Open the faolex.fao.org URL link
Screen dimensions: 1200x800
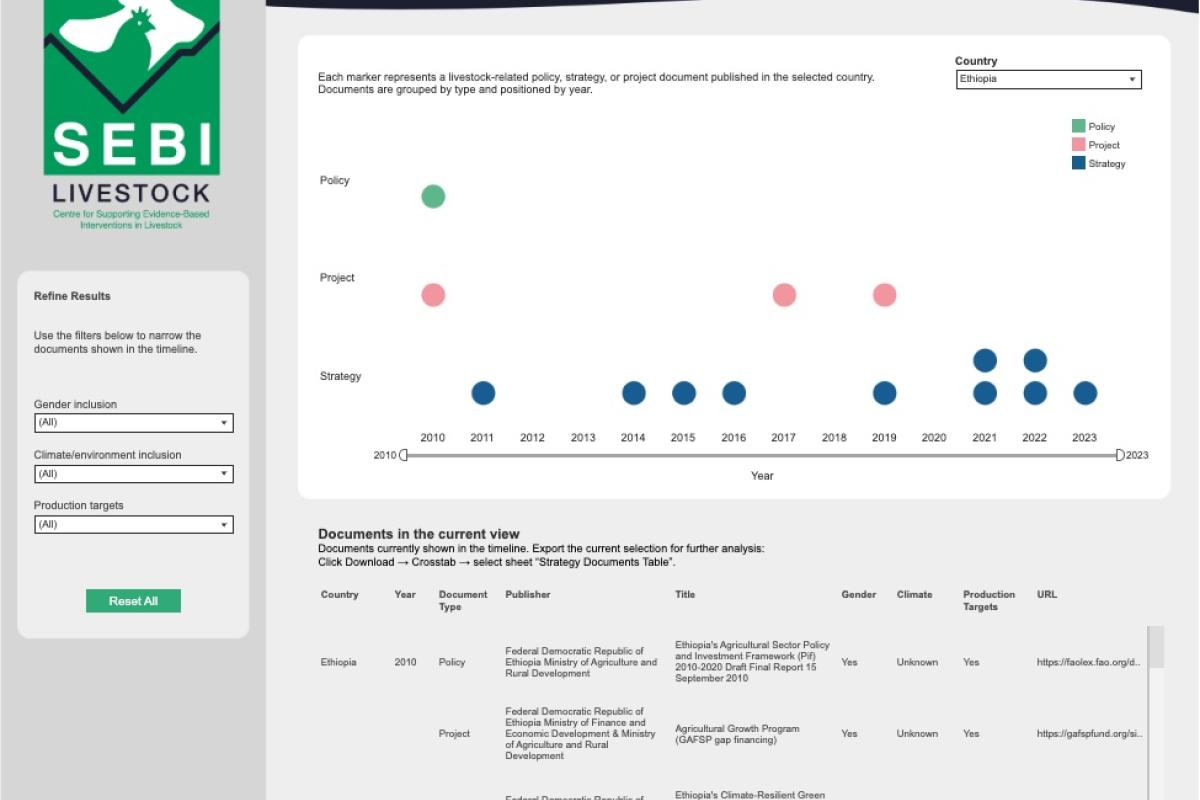click(1089, 662)
